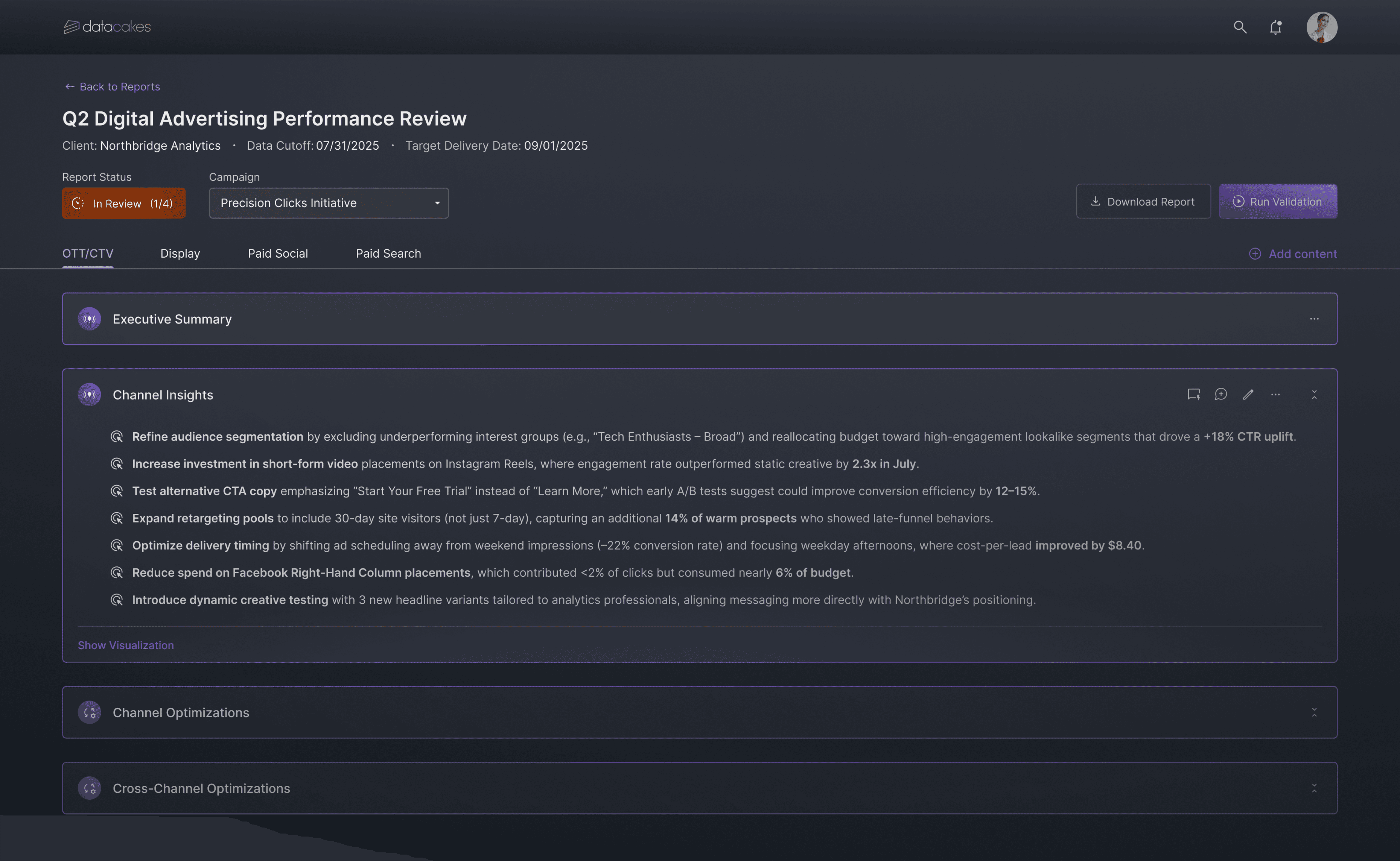Switch to the Paid Social tab

[277, 254]
